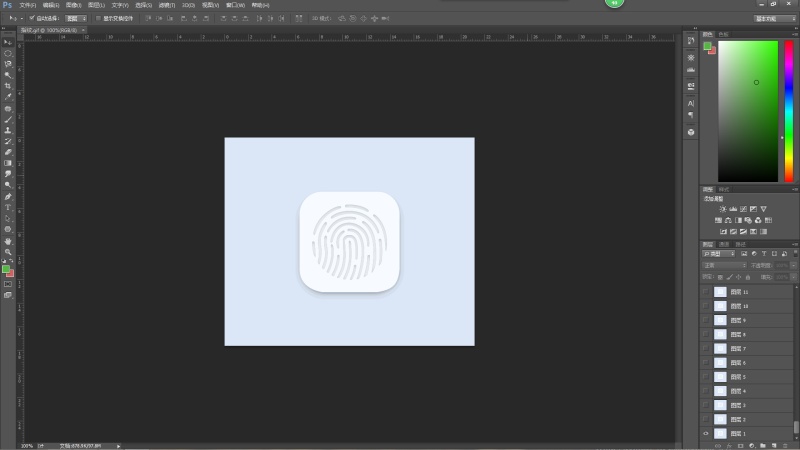Click the document tab title
Screen dimensions: 800x450
pyautogui.click(x=49, y=30)
